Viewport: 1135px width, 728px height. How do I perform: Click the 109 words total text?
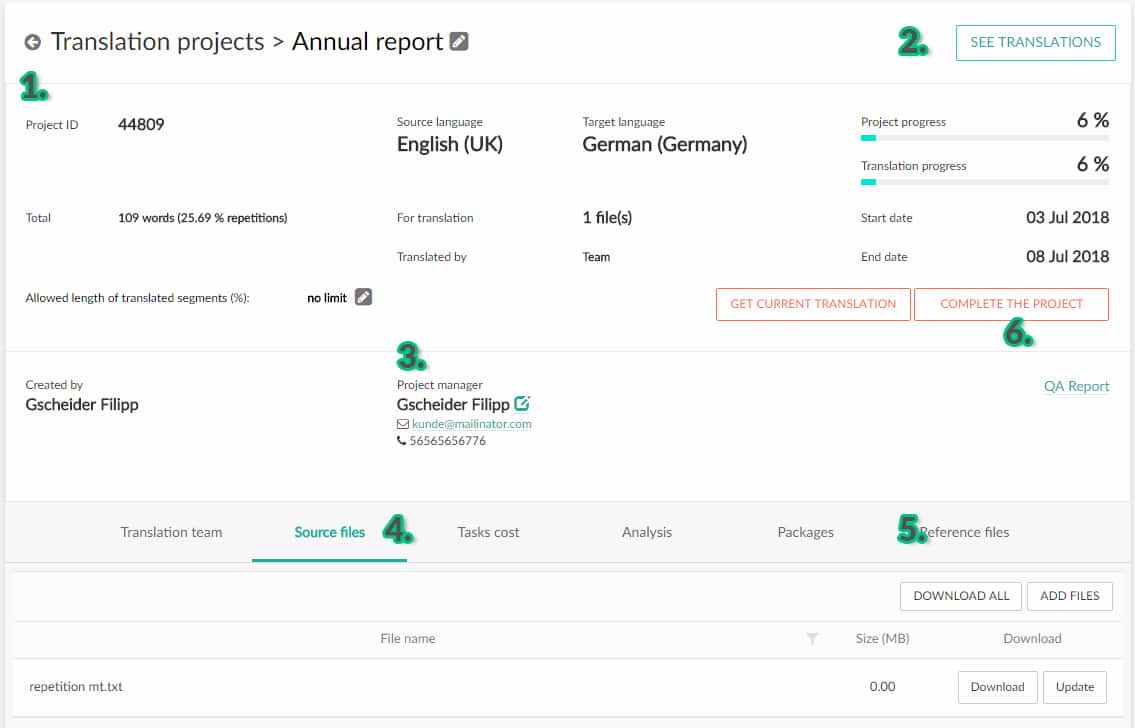(203, 218)
